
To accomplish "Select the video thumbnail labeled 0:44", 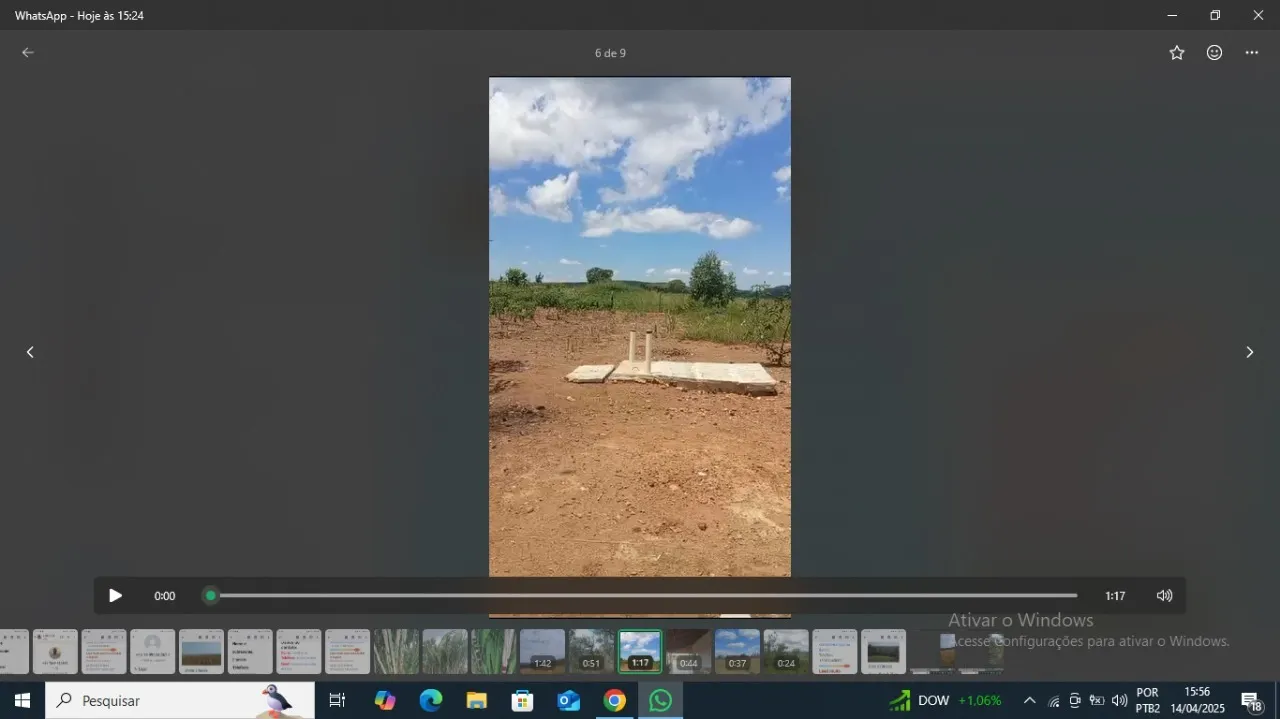I will [688, 651].
